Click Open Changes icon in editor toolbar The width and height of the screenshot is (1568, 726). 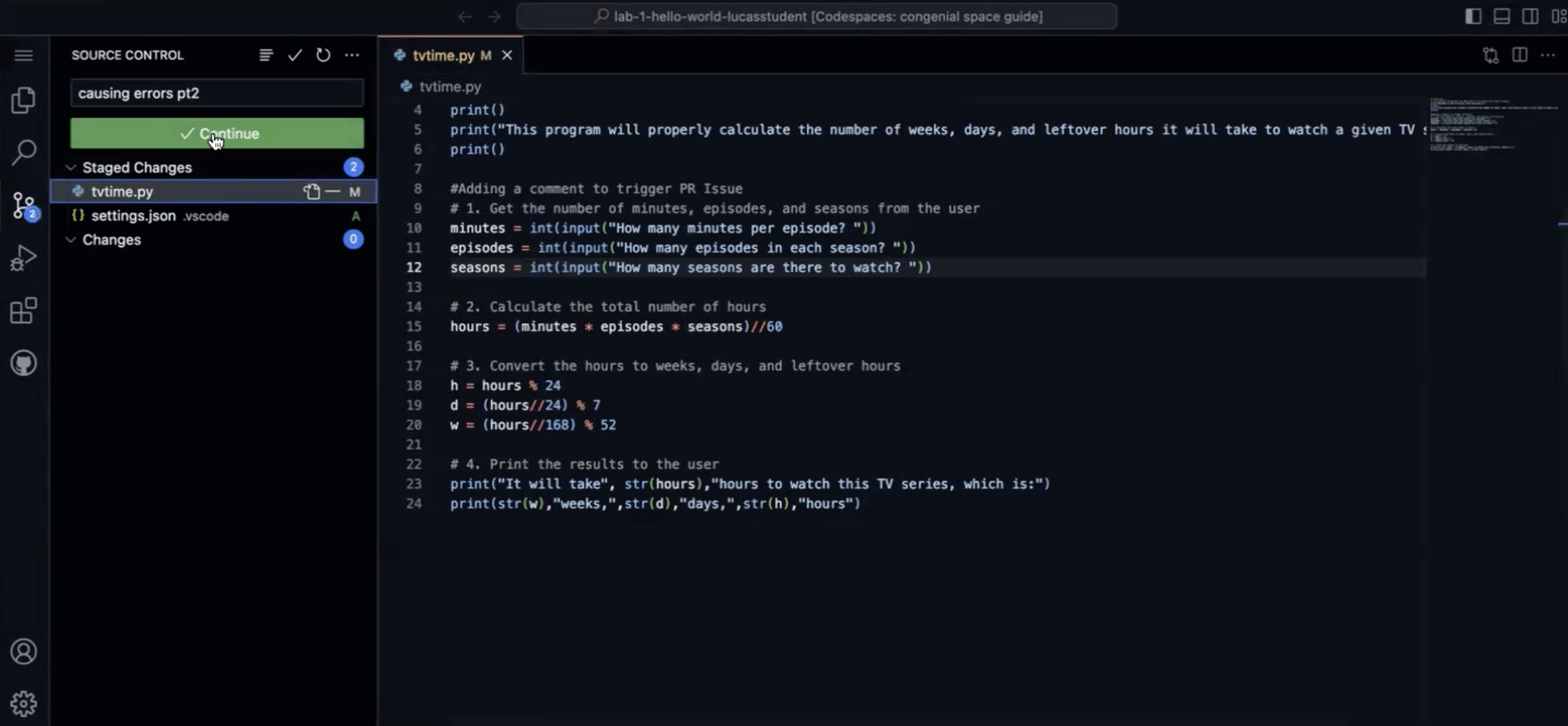1491,55
